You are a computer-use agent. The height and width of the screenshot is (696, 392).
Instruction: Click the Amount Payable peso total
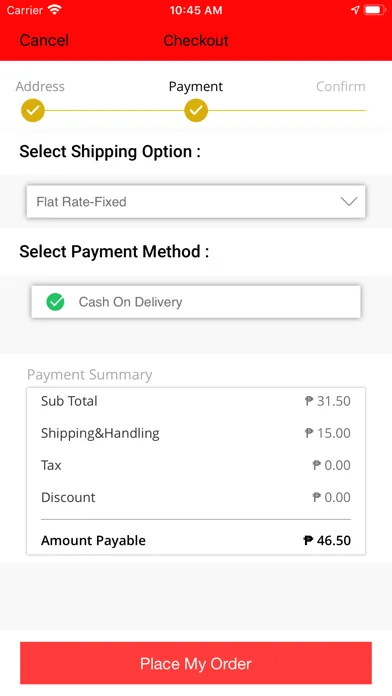pyautogui.click(x=327, y=540)
